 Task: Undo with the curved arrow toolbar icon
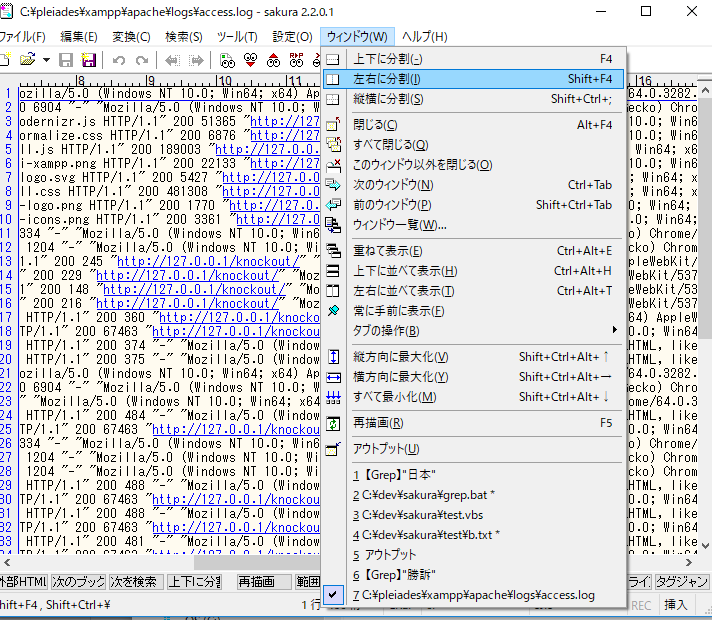pos(119,60)
